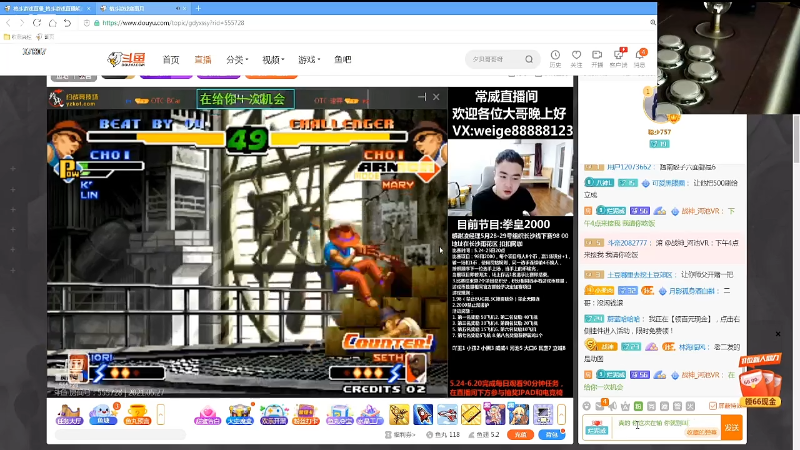Expand the gift list chevron

pos(562,414)
